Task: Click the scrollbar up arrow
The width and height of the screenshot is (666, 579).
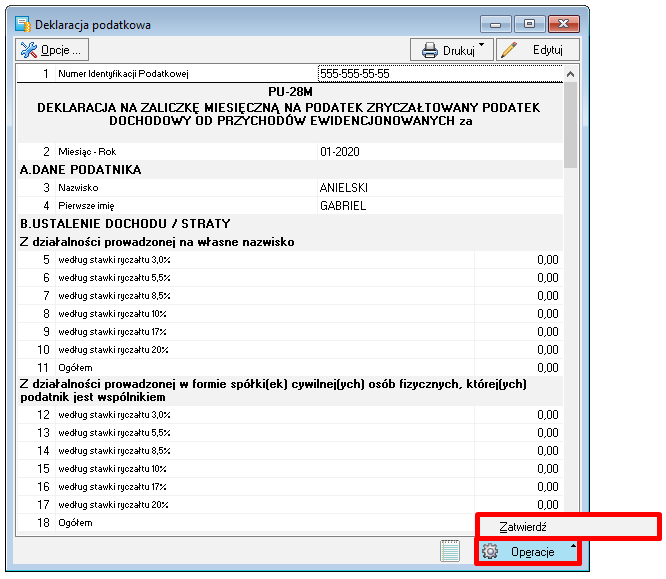Action: [x=570, y=74]
